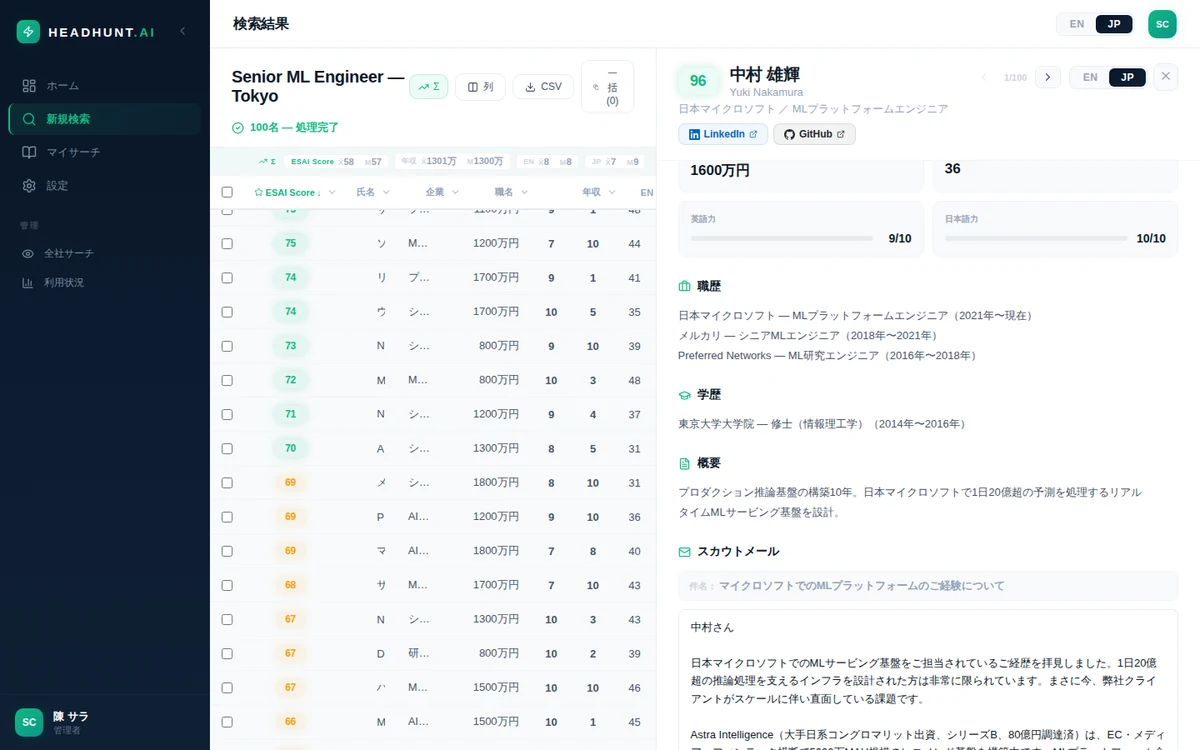This screenshot has height=750, width=1200.
Task: Open the ホーム page from sidebar
Action: (62, 86)
